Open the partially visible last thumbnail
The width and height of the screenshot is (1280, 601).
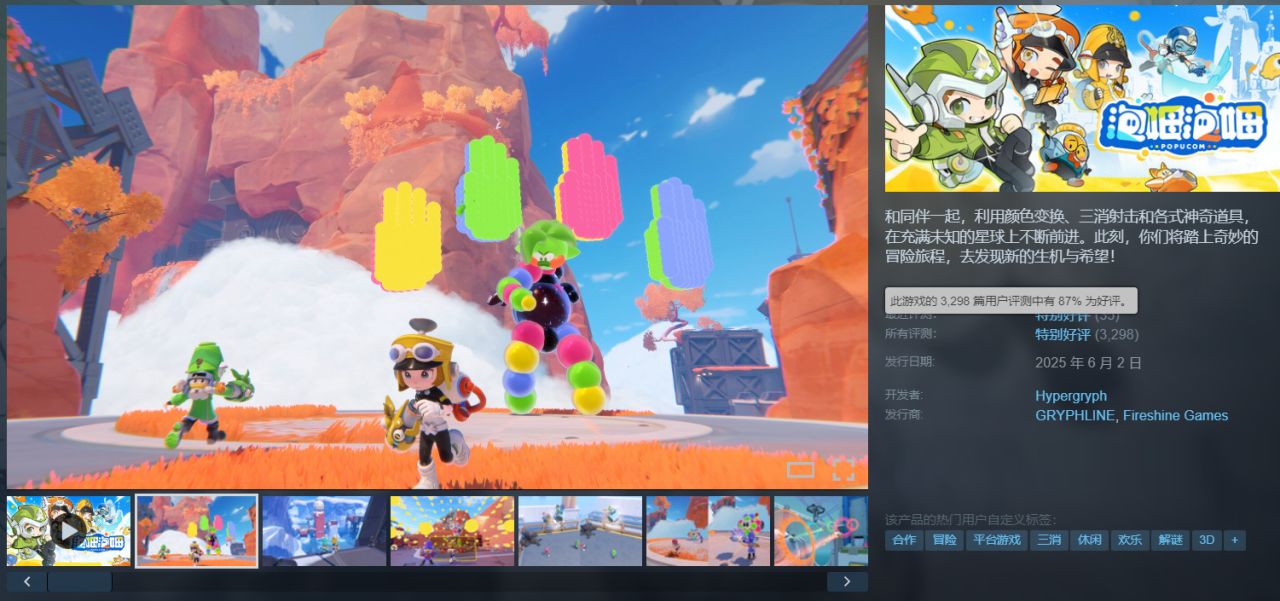pos(821,531)
